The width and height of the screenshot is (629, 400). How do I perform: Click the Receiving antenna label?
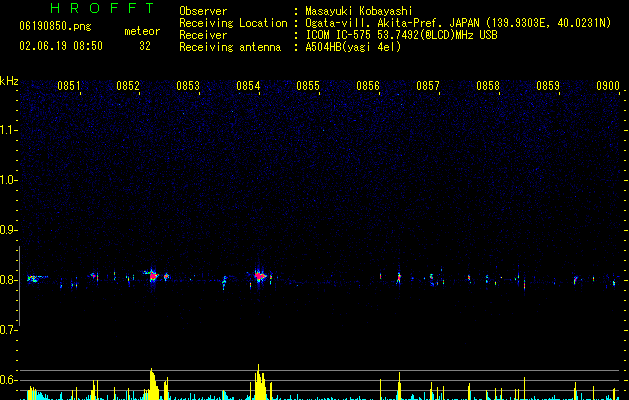(230, 47)
